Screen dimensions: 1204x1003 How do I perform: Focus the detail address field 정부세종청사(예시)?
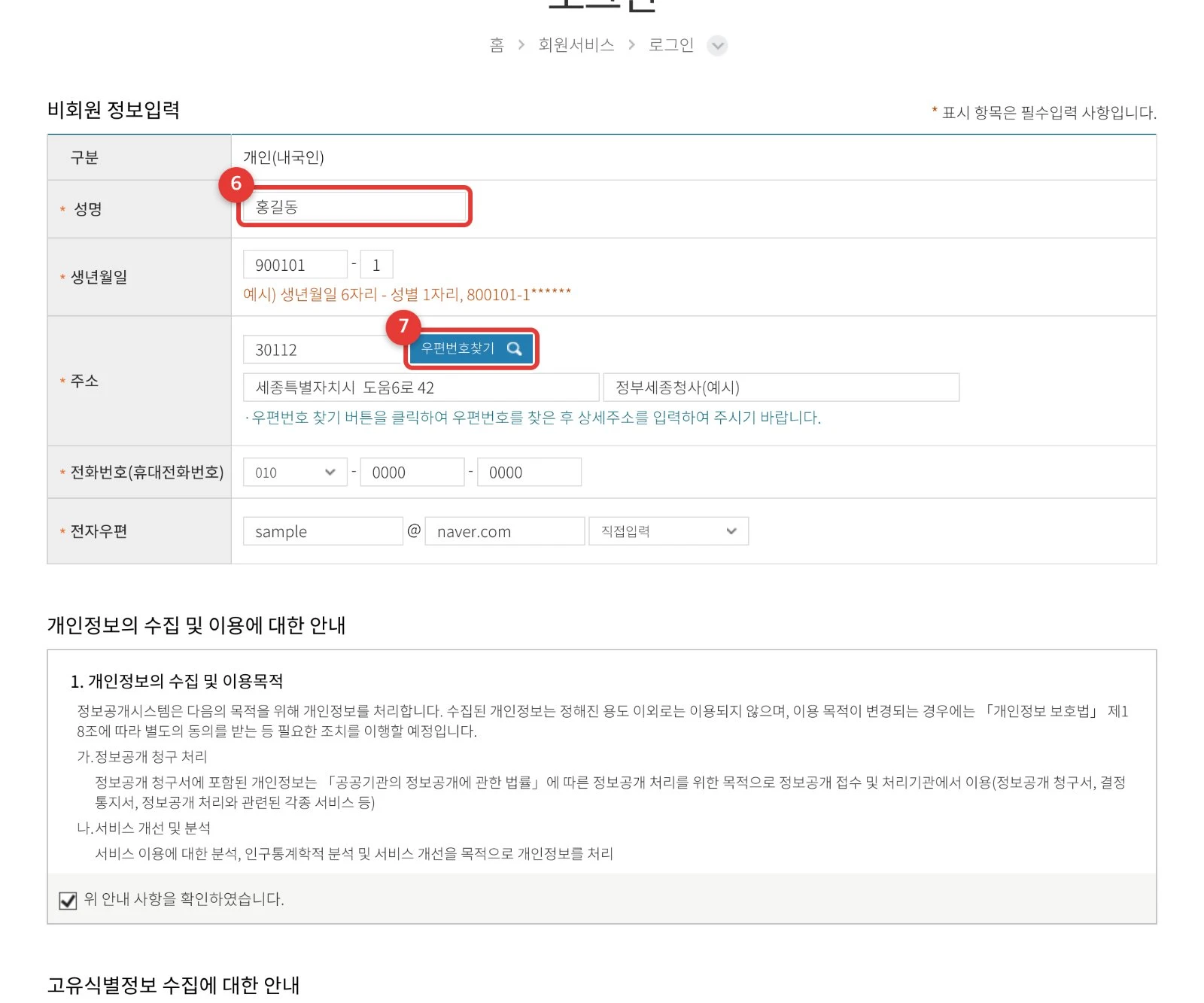click(x=781, y=388)
